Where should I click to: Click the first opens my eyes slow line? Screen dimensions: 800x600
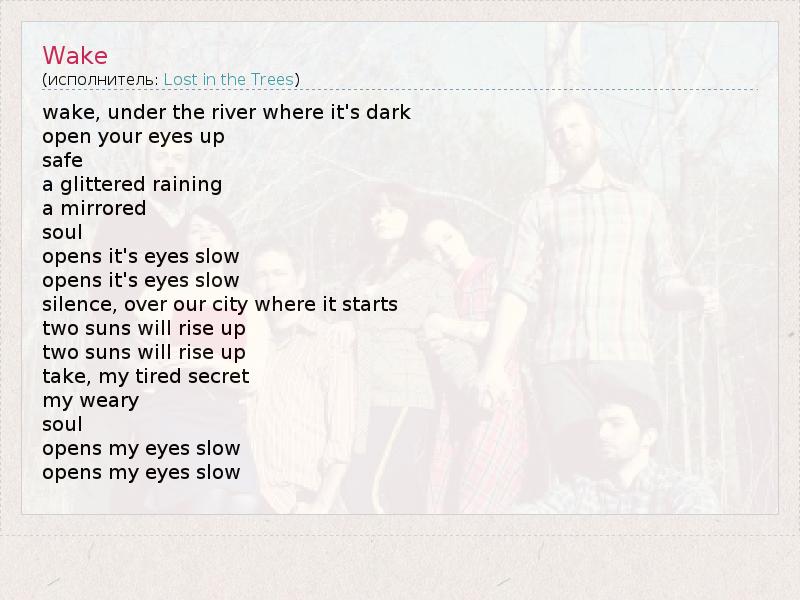coord(141,448)
